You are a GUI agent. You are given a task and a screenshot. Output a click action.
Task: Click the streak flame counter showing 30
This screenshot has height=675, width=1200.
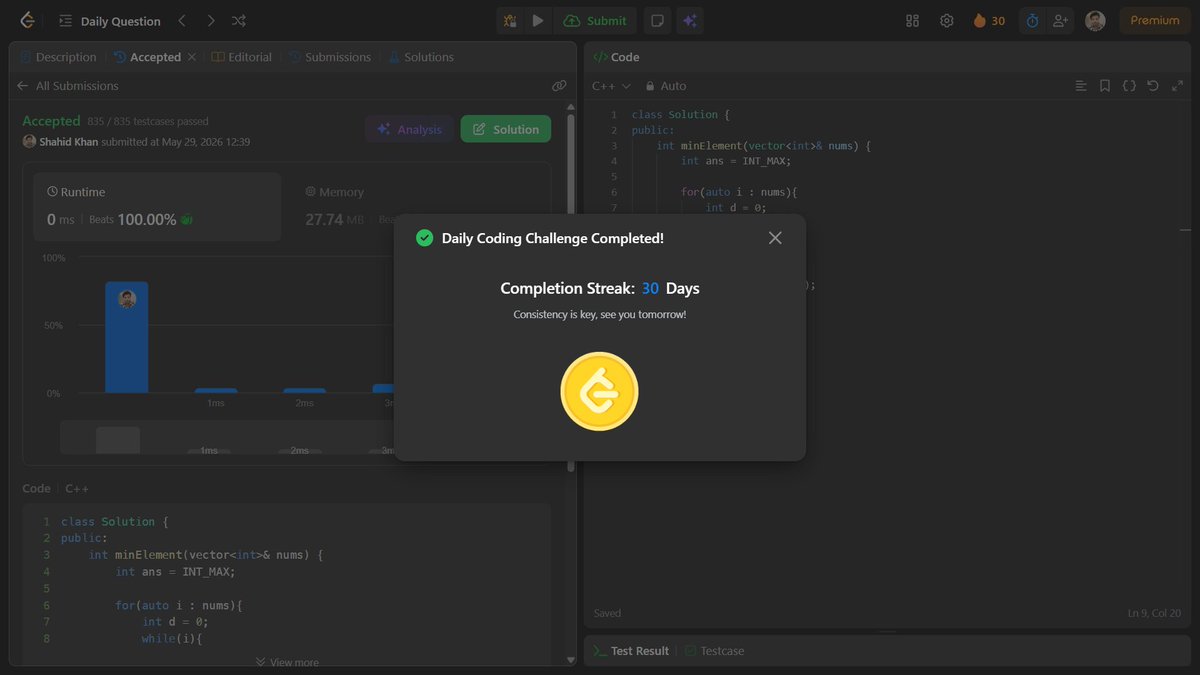click(989, 20)
